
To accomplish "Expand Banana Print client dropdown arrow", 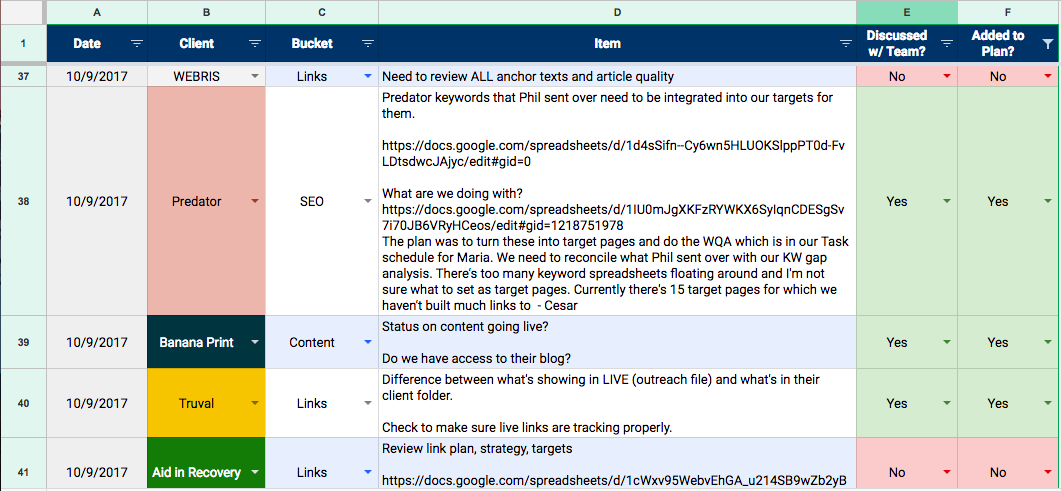I will [255, 342].
